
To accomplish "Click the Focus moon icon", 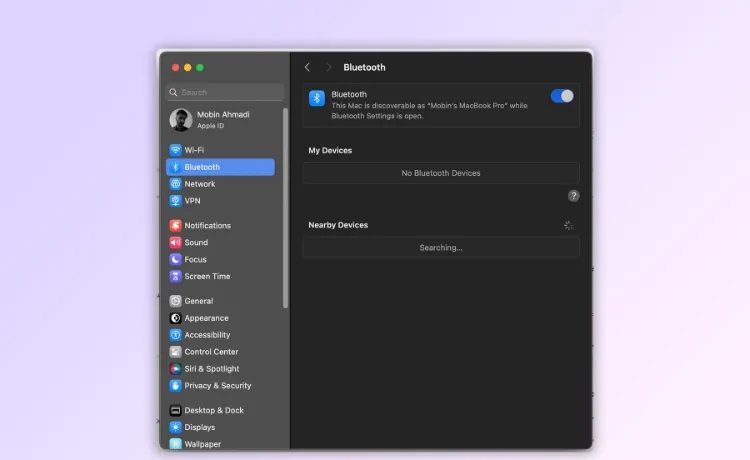I will (x=176, y=259).
